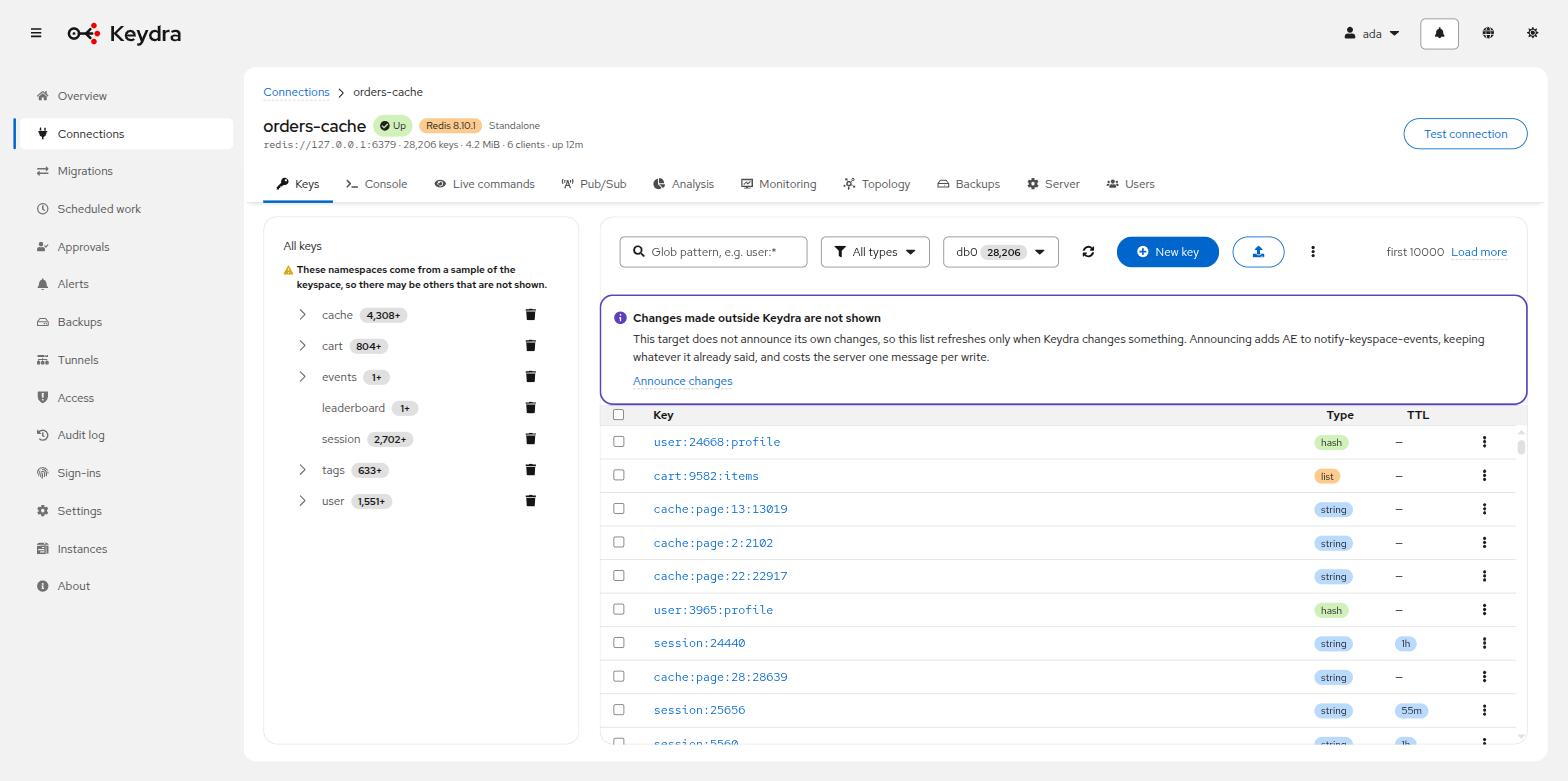Image resolution: width=1568 pixels, height=781 pixels.
Task: Switch to the Pub/Sub tab
Action: (594, 184)
